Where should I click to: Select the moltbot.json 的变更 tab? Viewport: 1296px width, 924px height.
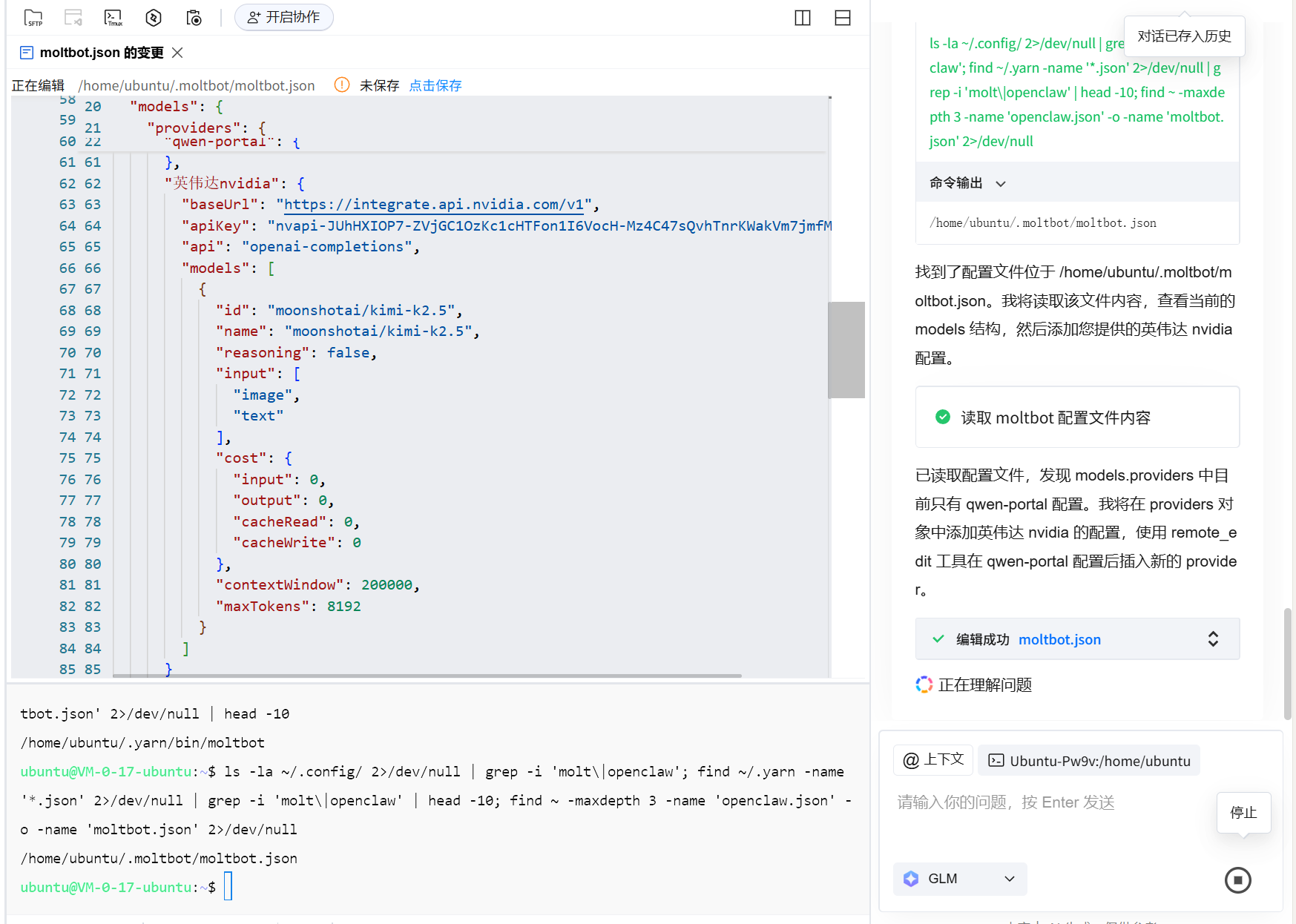pyautogui.click(x=101, y=53)
